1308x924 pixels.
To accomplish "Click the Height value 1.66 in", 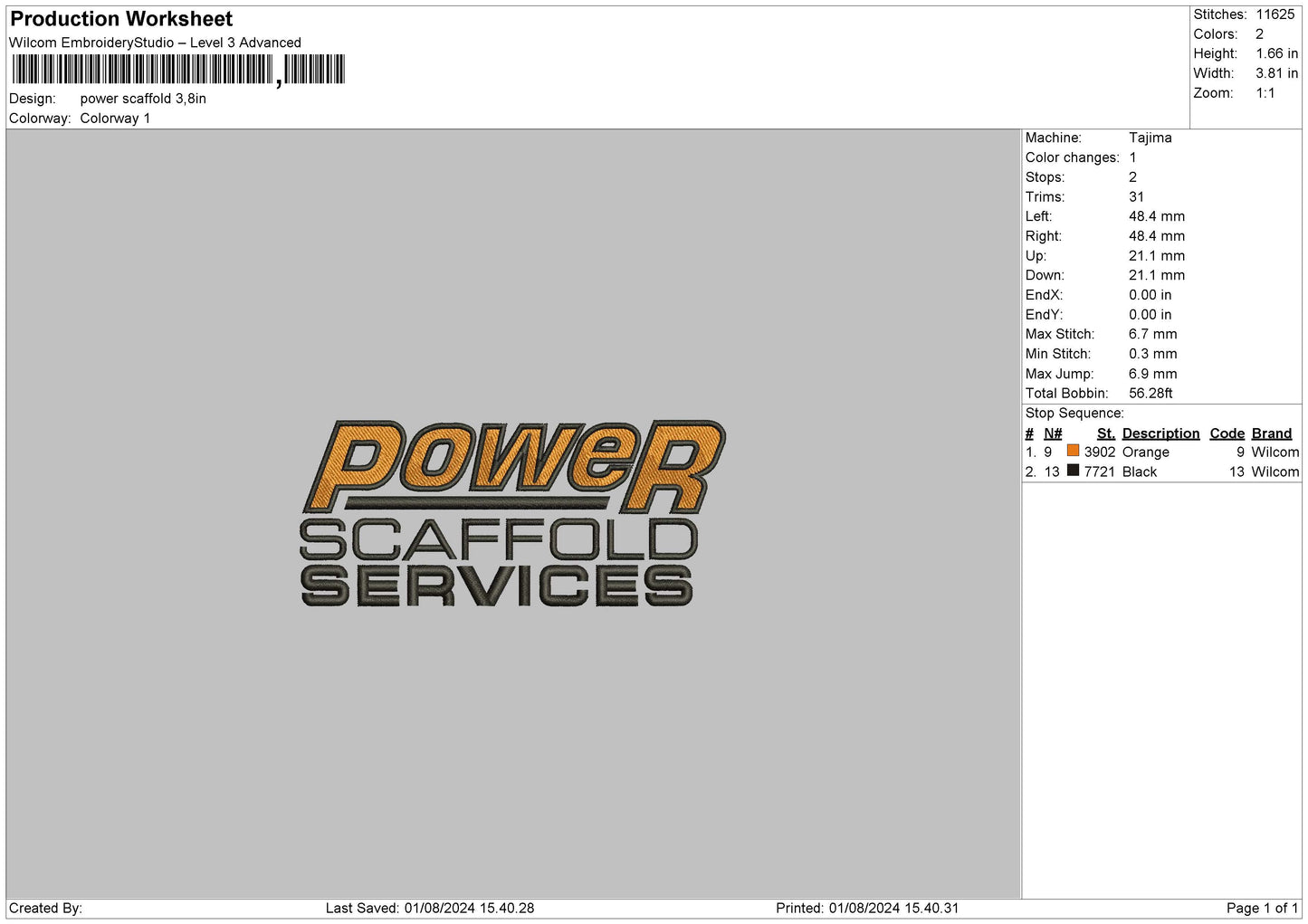I will point(1276,54).
